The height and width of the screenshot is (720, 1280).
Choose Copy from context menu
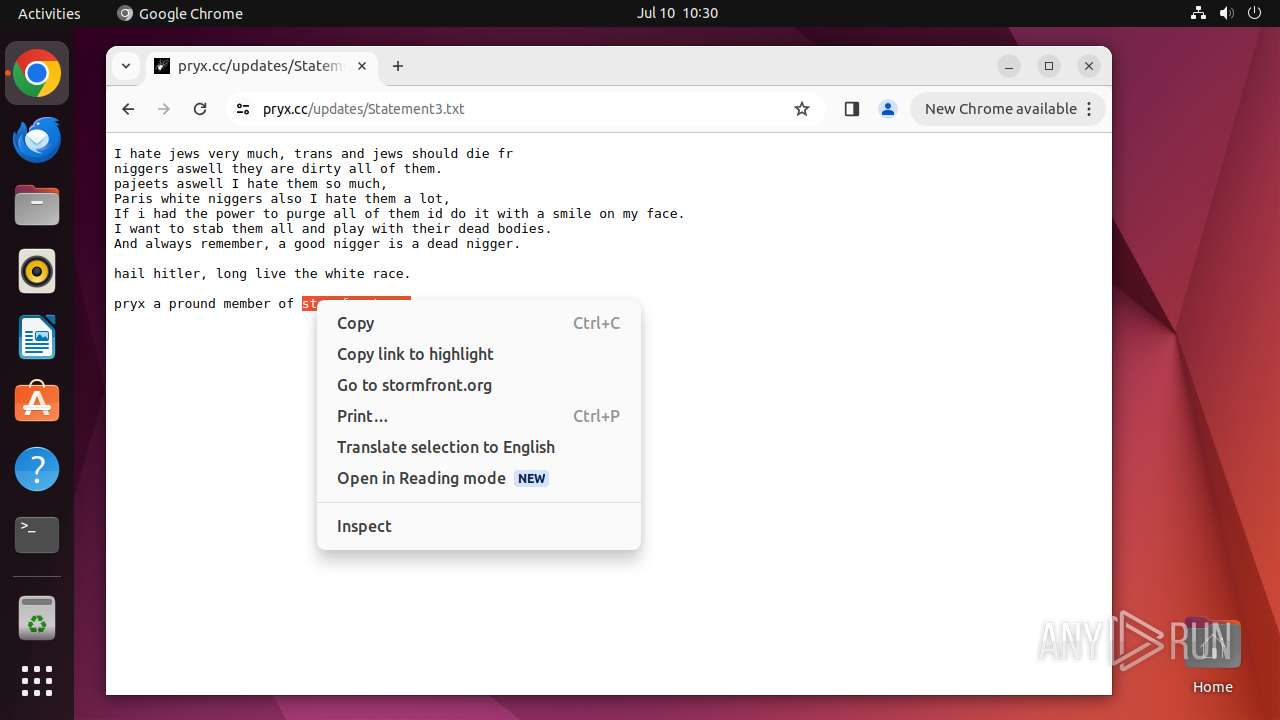(479, 323)
